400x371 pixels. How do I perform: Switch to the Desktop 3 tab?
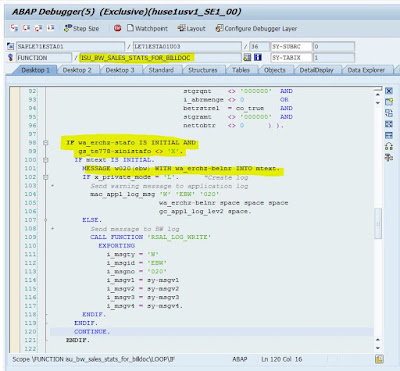point(120,70)
